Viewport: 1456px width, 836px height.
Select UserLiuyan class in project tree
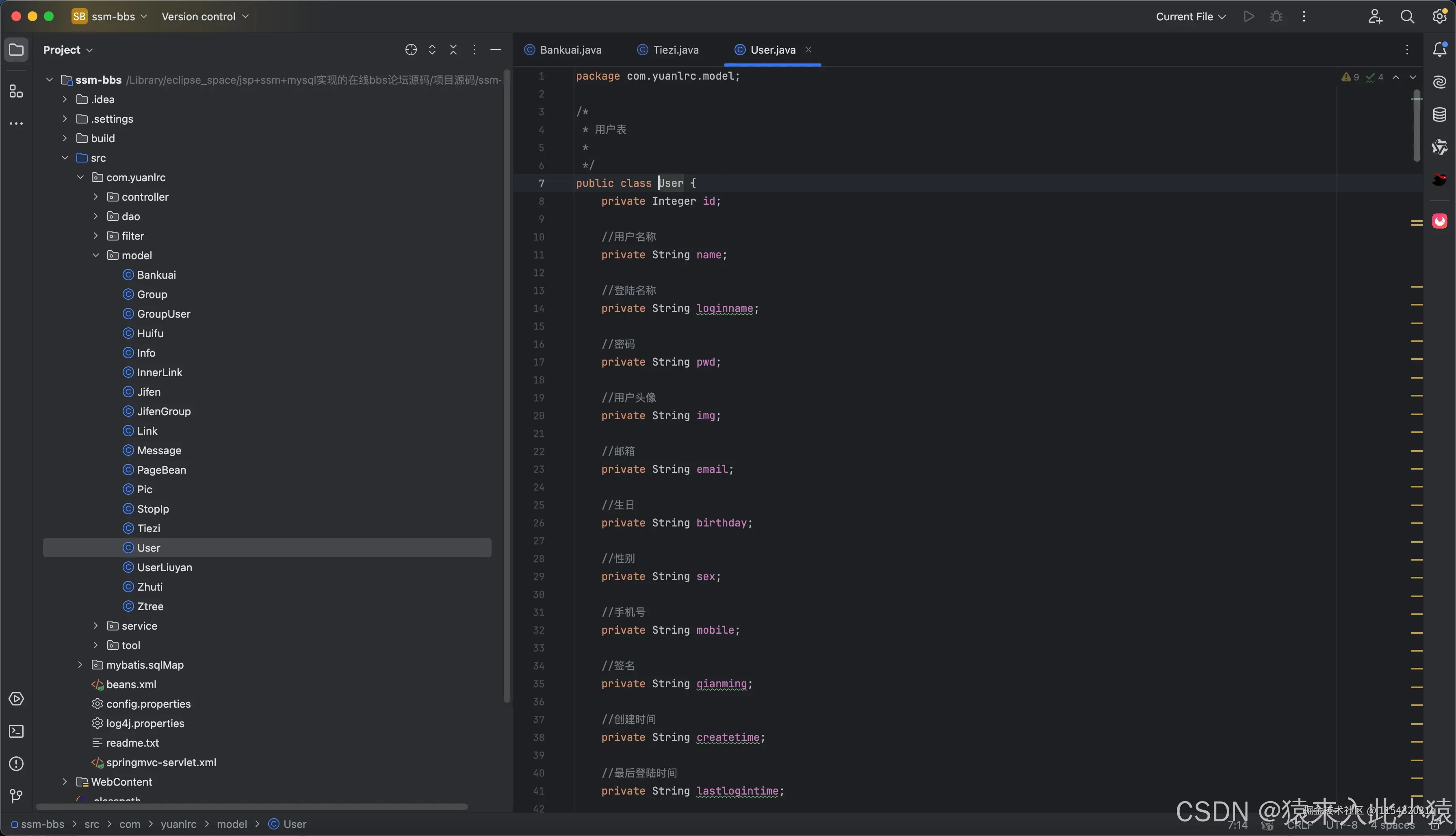(164, 567)
